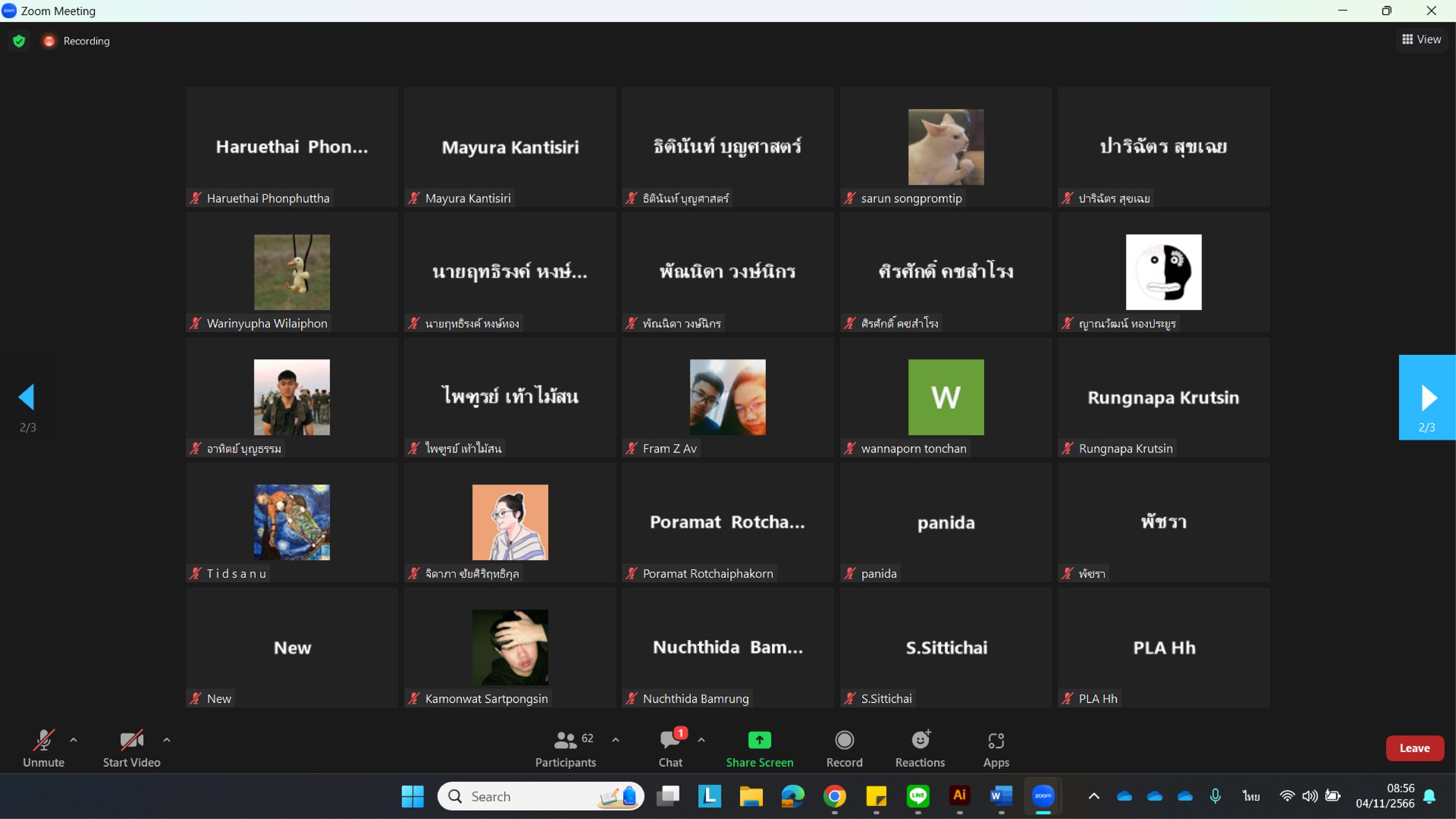This screenshot has width=1456, height=819.
Task: Open the View layout menu
Action: pyautogui.click(x=1422, y=40)
